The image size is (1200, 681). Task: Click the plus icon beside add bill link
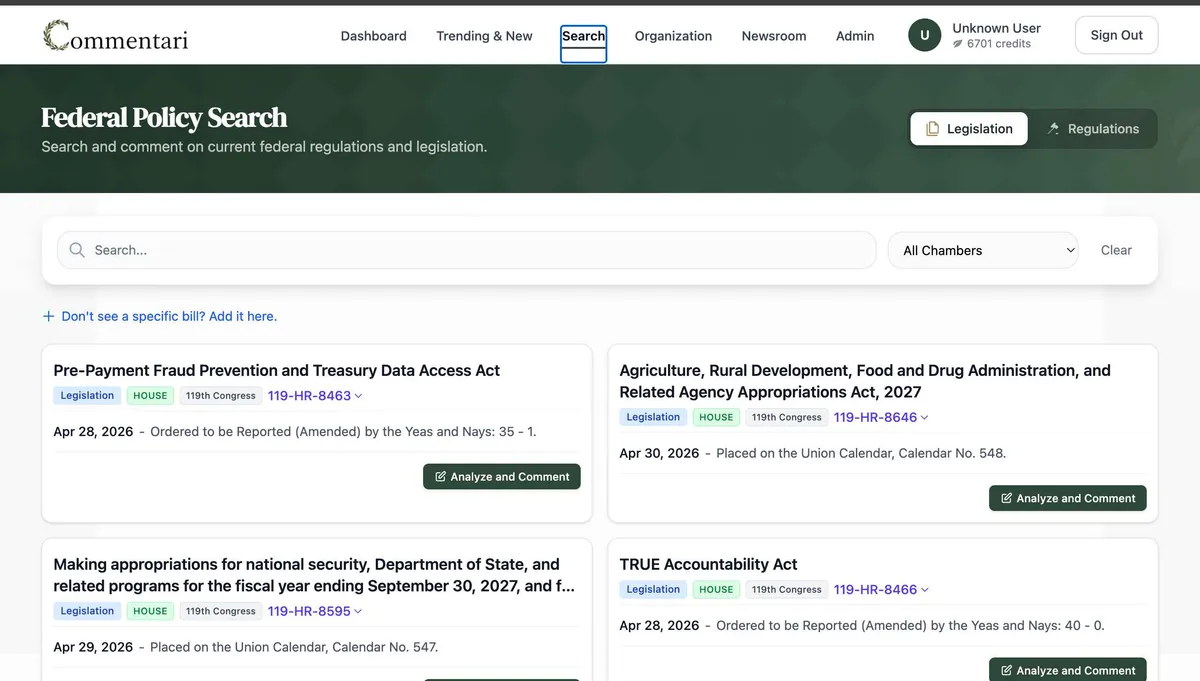48,316
